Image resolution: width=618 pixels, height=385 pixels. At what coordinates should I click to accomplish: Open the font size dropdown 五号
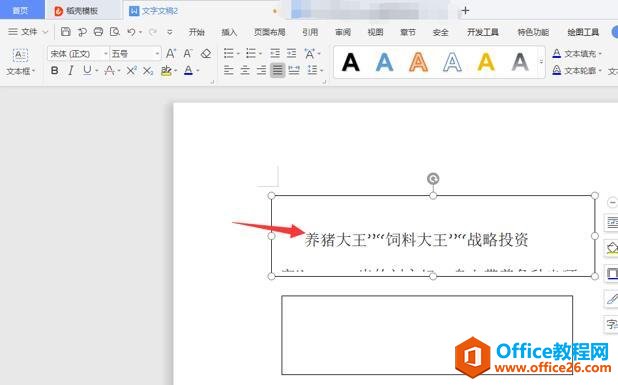157,54
